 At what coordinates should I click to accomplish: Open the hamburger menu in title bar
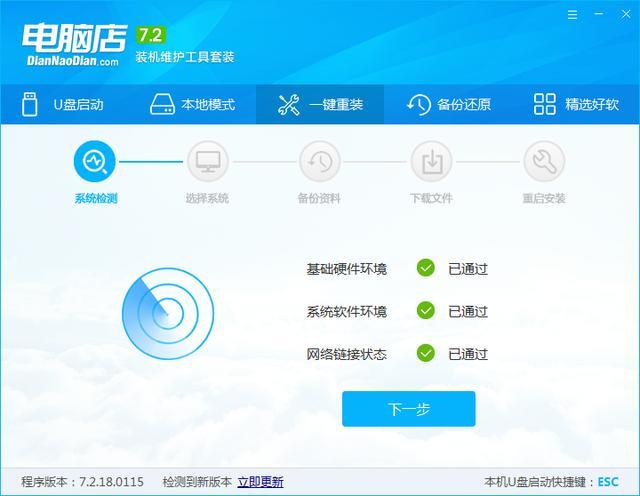coord(572,15)
